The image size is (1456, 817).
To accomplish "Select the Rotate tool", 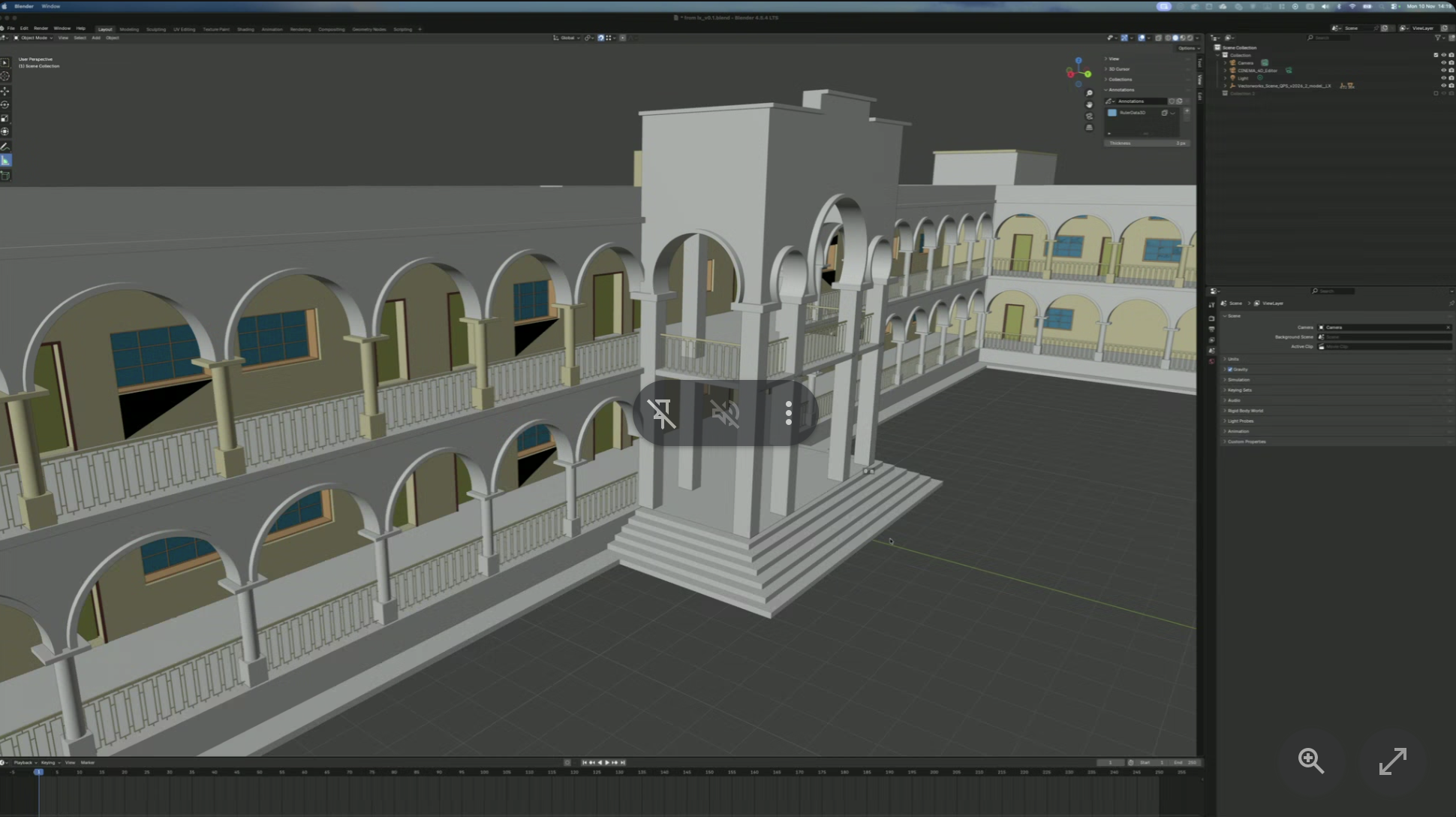I will pyautogui.click(x=5, y=104).
